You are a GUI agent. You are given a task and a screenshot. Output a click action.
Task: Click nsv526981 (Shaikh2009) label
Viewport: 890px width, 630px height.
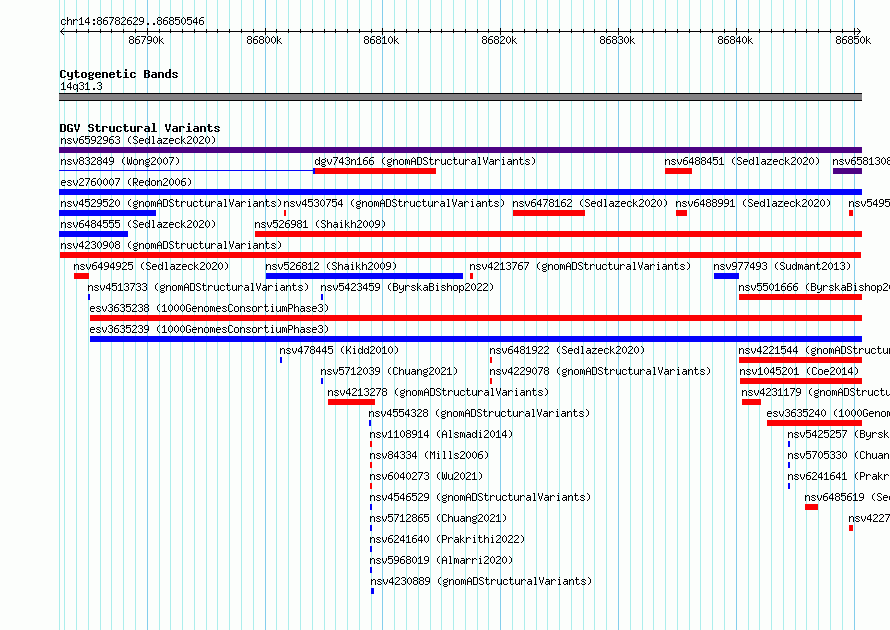coord(320,224)
